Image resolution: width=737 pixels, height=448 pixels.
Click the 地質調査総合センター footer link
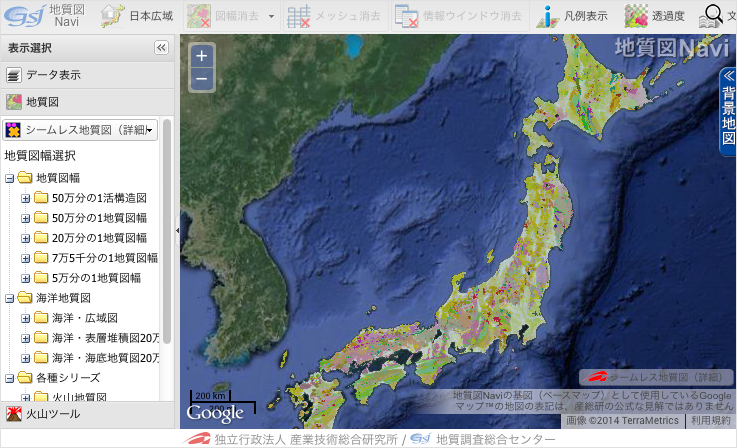pyautogui.click(x=495, y=440)
